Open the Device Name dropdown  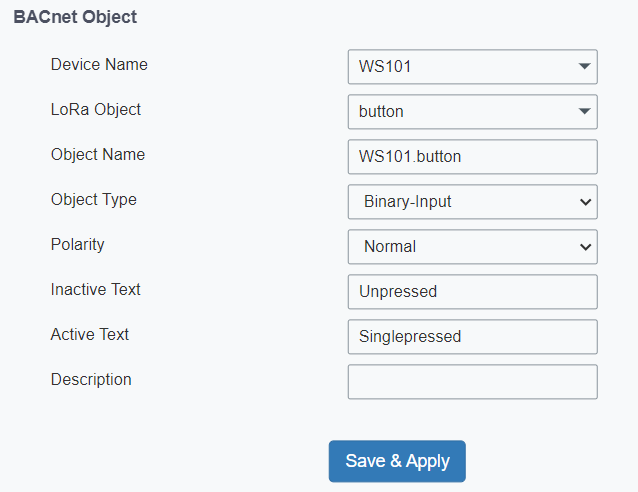(472, 67)
